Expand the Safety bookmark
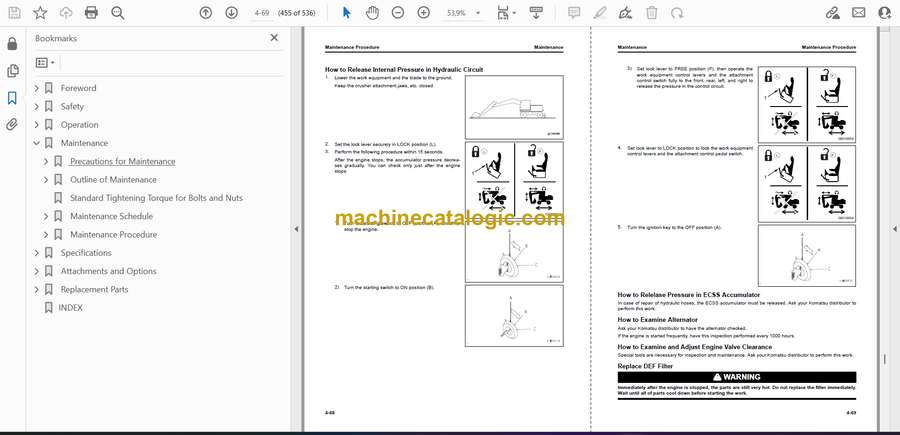900x435 pixels. click(x=37, y=107)
